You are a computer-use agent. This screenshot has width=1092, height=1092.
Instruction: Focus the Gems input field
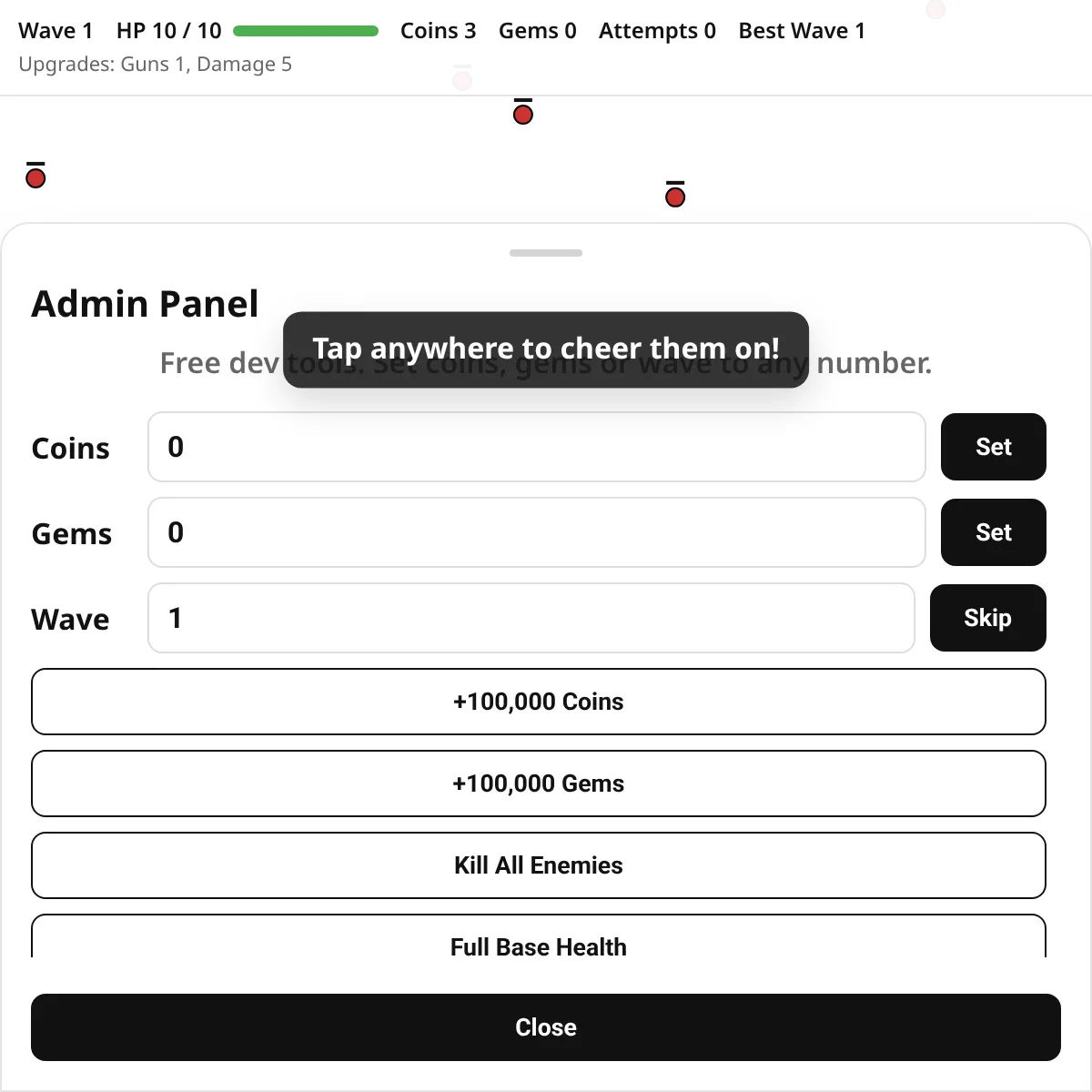click(537, 532)
